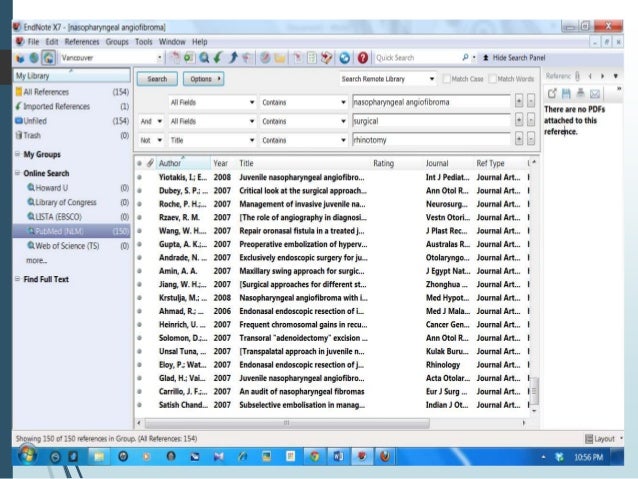Click Open Link toolbar icon
Image resolution: width=638 pixels, height=479 pixels.
[x=265, y=58]
